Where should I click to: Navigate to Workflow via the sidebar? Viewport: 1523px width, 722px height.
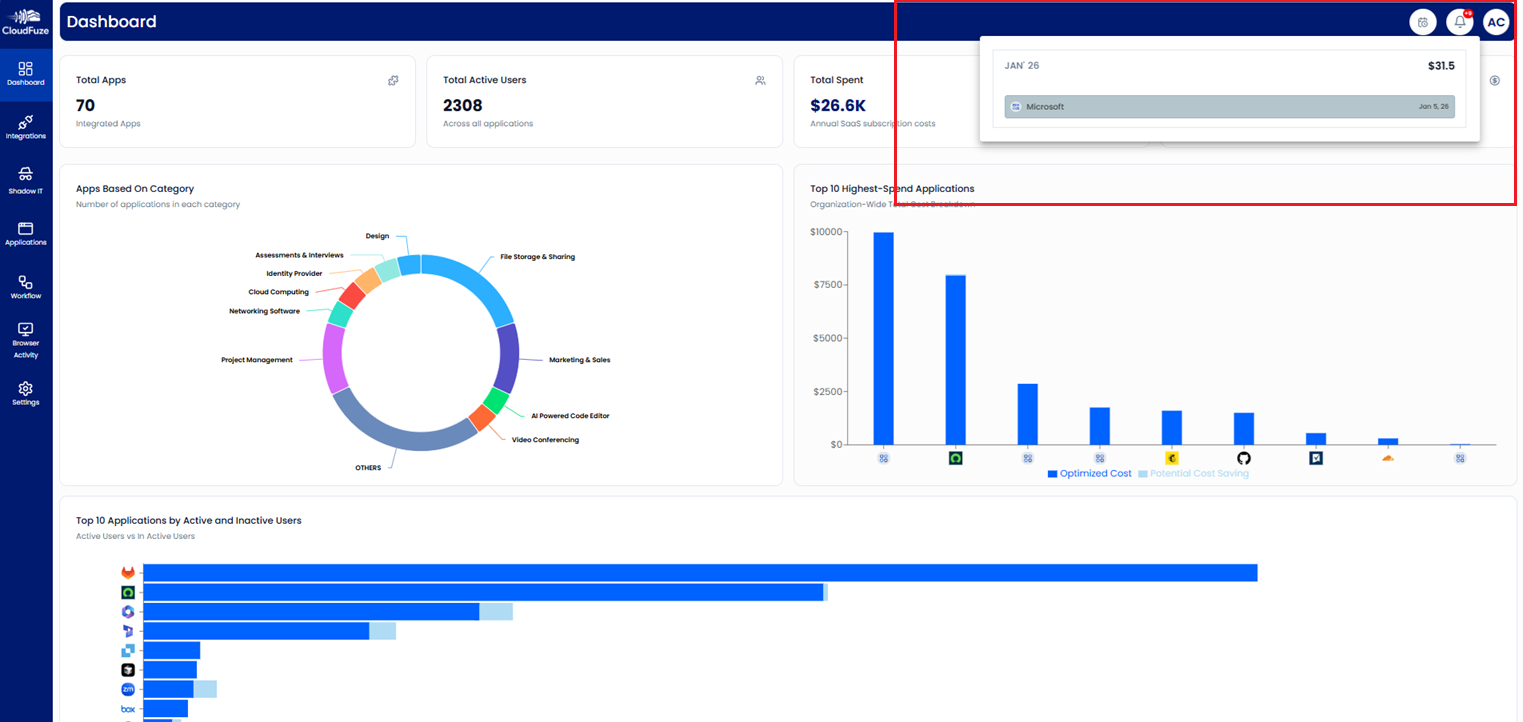coord(25,285)
